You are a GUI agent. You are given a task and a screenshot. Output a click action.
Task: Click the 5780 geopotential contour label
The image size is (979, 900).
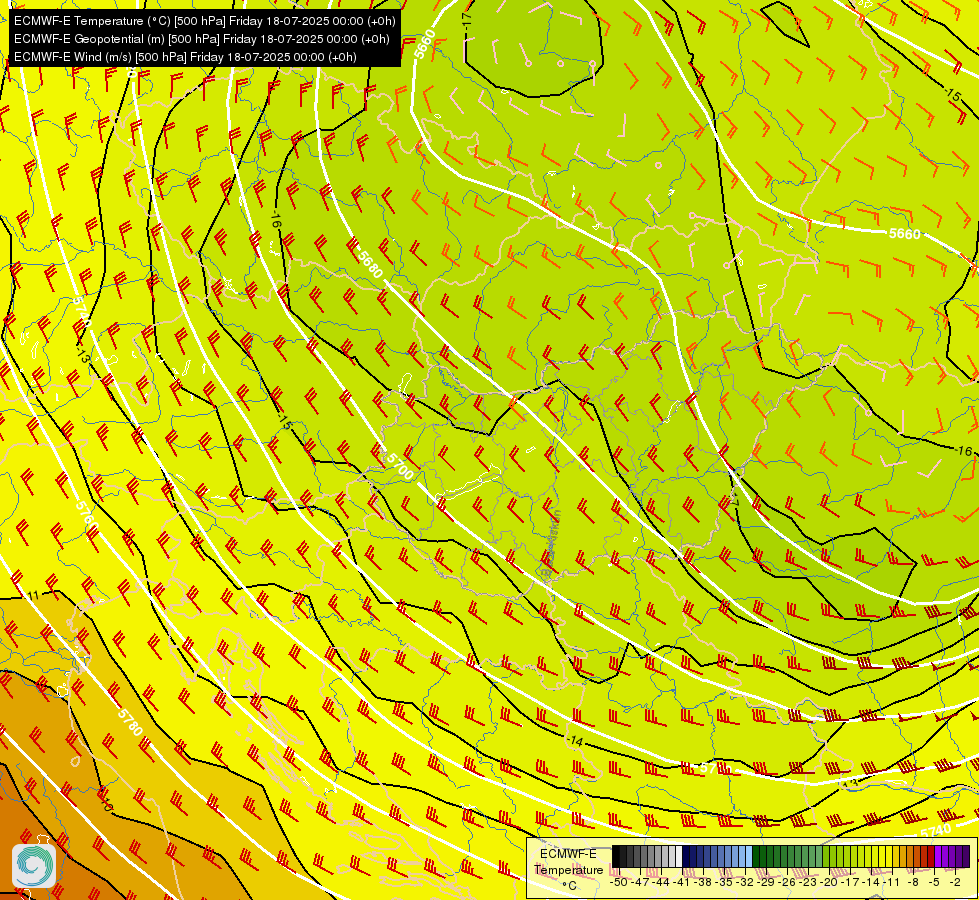tap(130, 722)
